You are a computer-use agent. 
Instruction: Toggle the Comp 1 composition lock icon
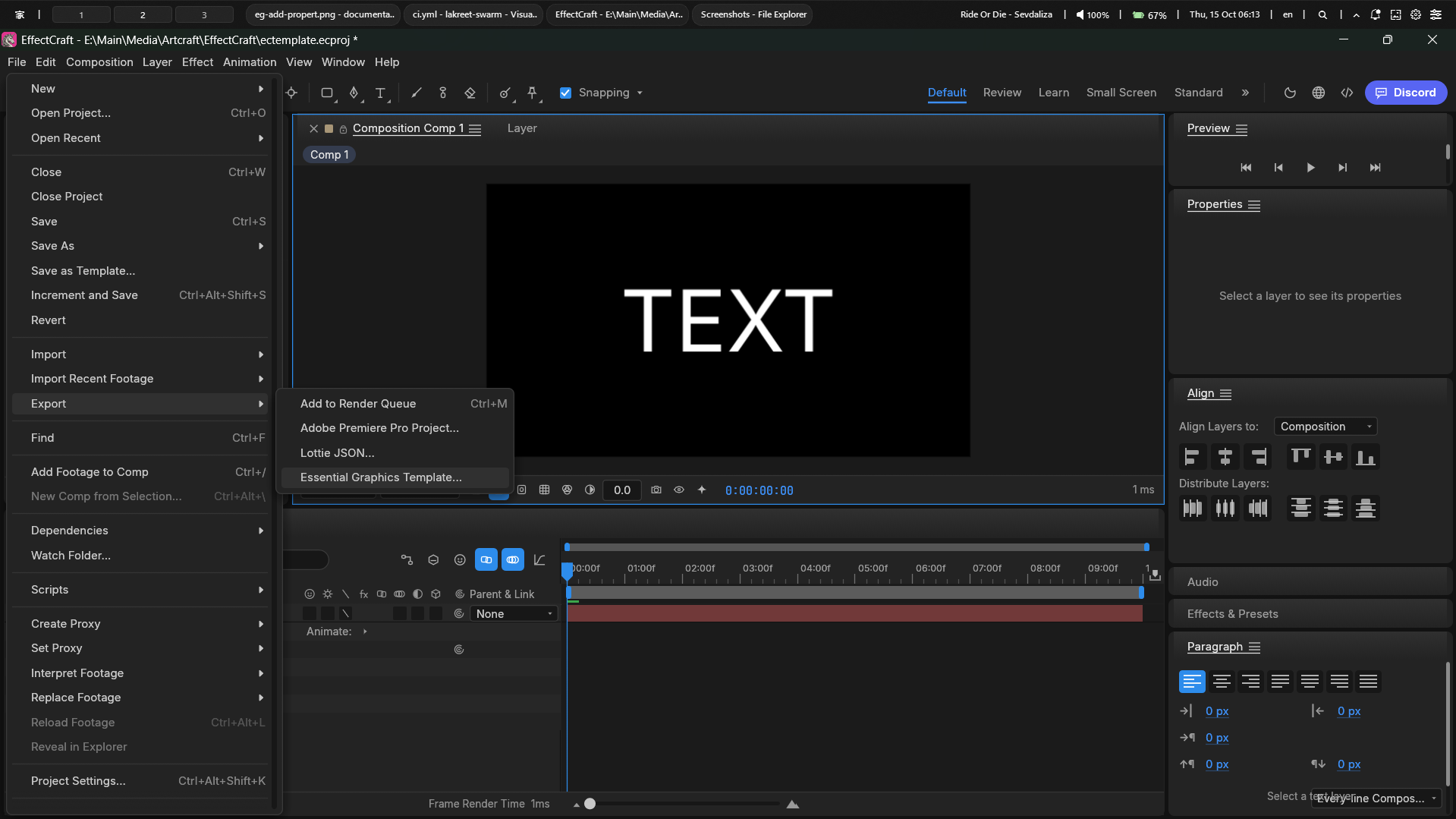click(343, 129)
